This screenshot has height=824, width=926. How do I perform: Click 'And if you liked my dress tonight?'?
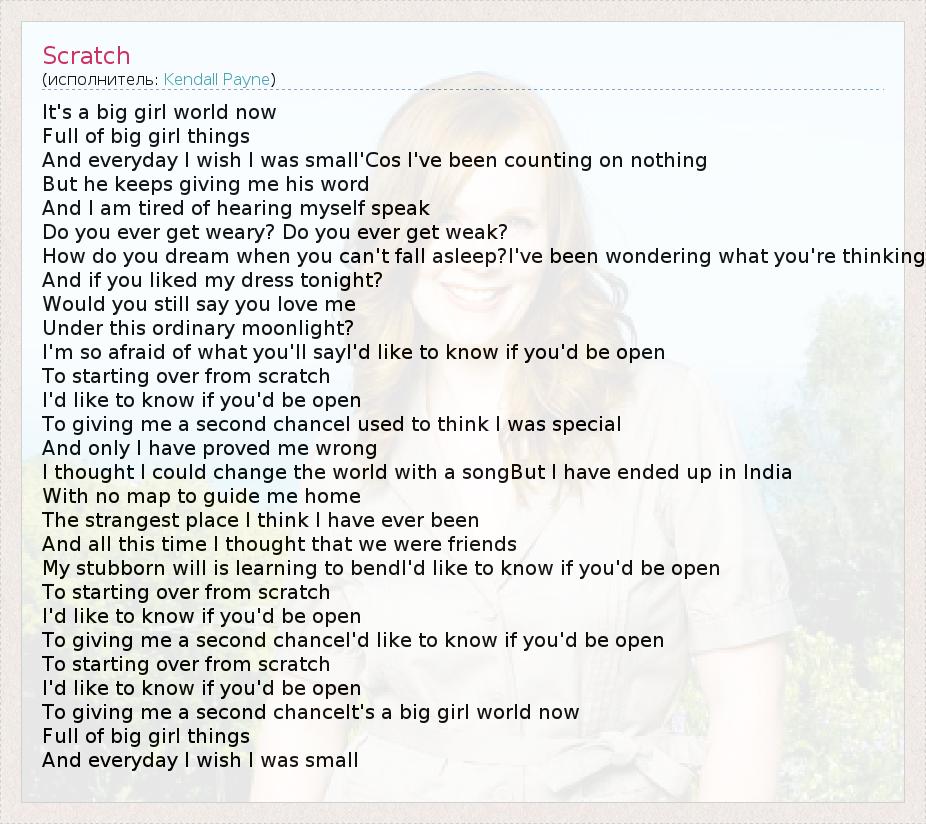pos(212,280)
